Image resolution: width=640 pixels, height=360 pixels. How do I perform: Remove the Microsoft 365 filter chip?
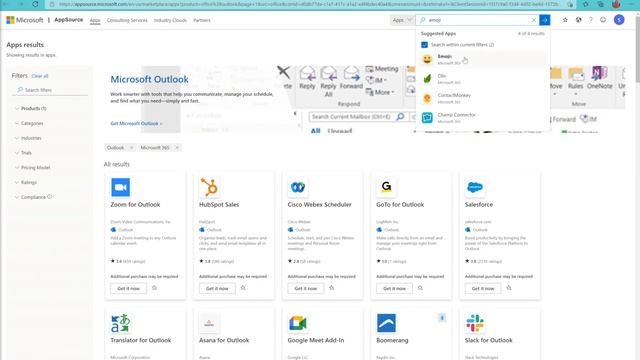click(x=177, y=148)
